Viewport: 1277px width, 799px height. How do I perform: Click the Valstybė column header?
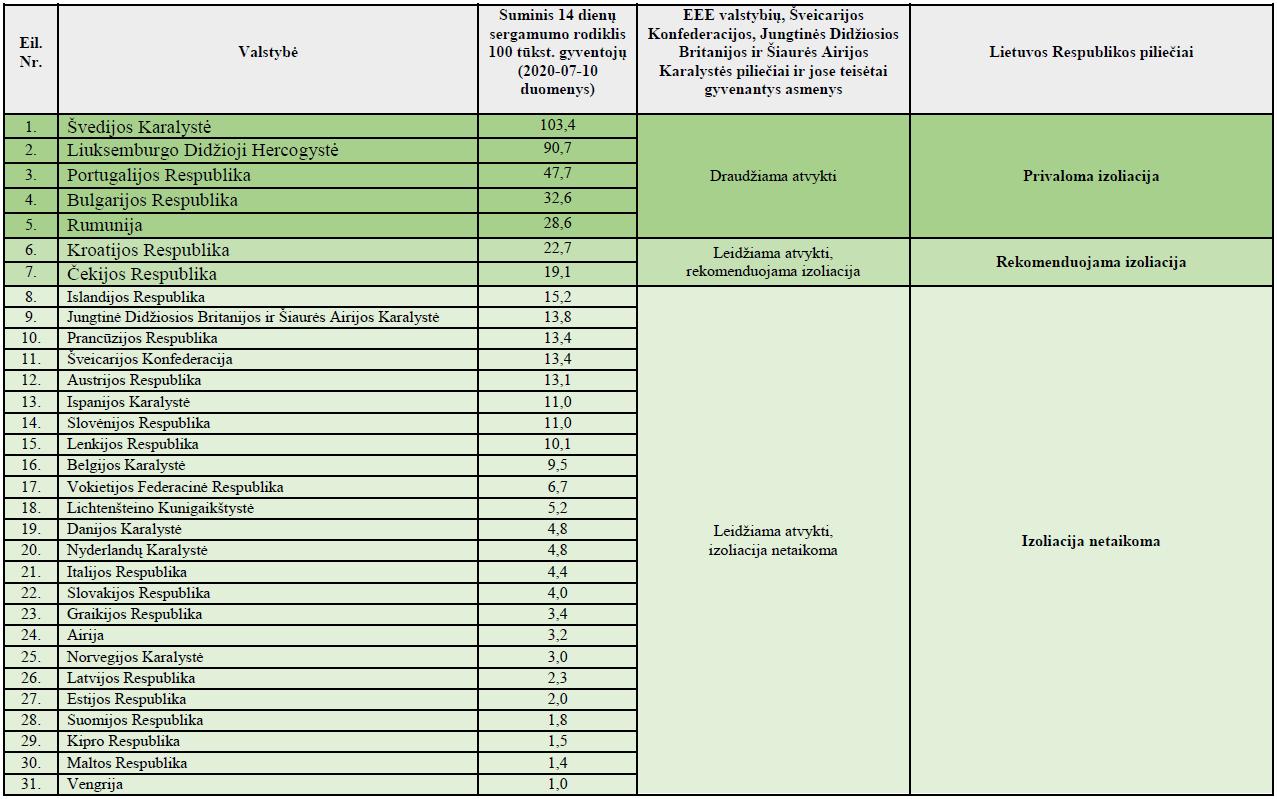[x=268, y=52]
